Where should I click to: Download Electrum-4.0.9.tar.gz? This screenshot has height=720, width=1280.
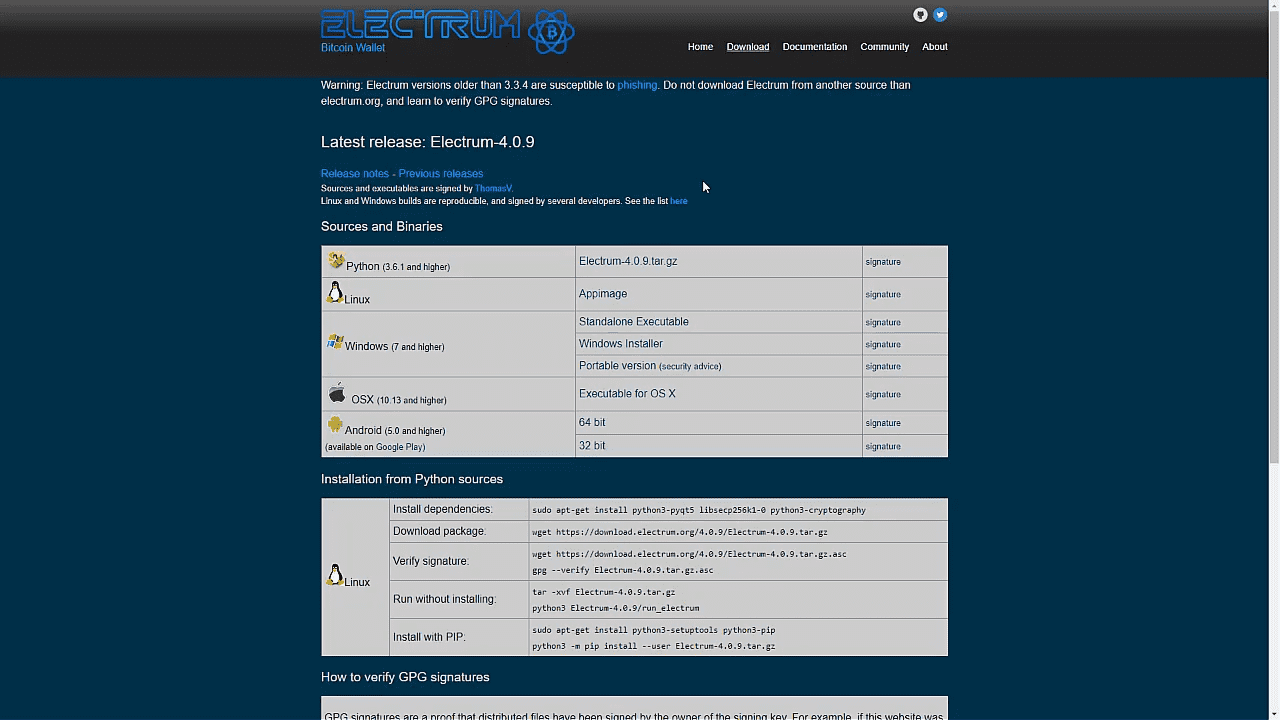[x=628, y=261]
